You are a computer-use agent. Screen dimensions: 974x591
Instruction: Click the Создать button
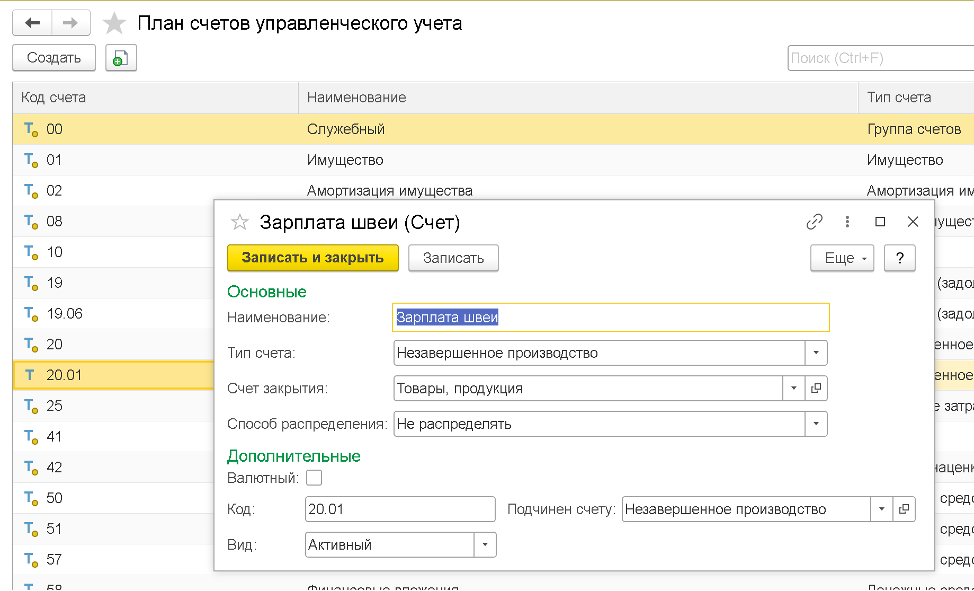pos(54,58)
